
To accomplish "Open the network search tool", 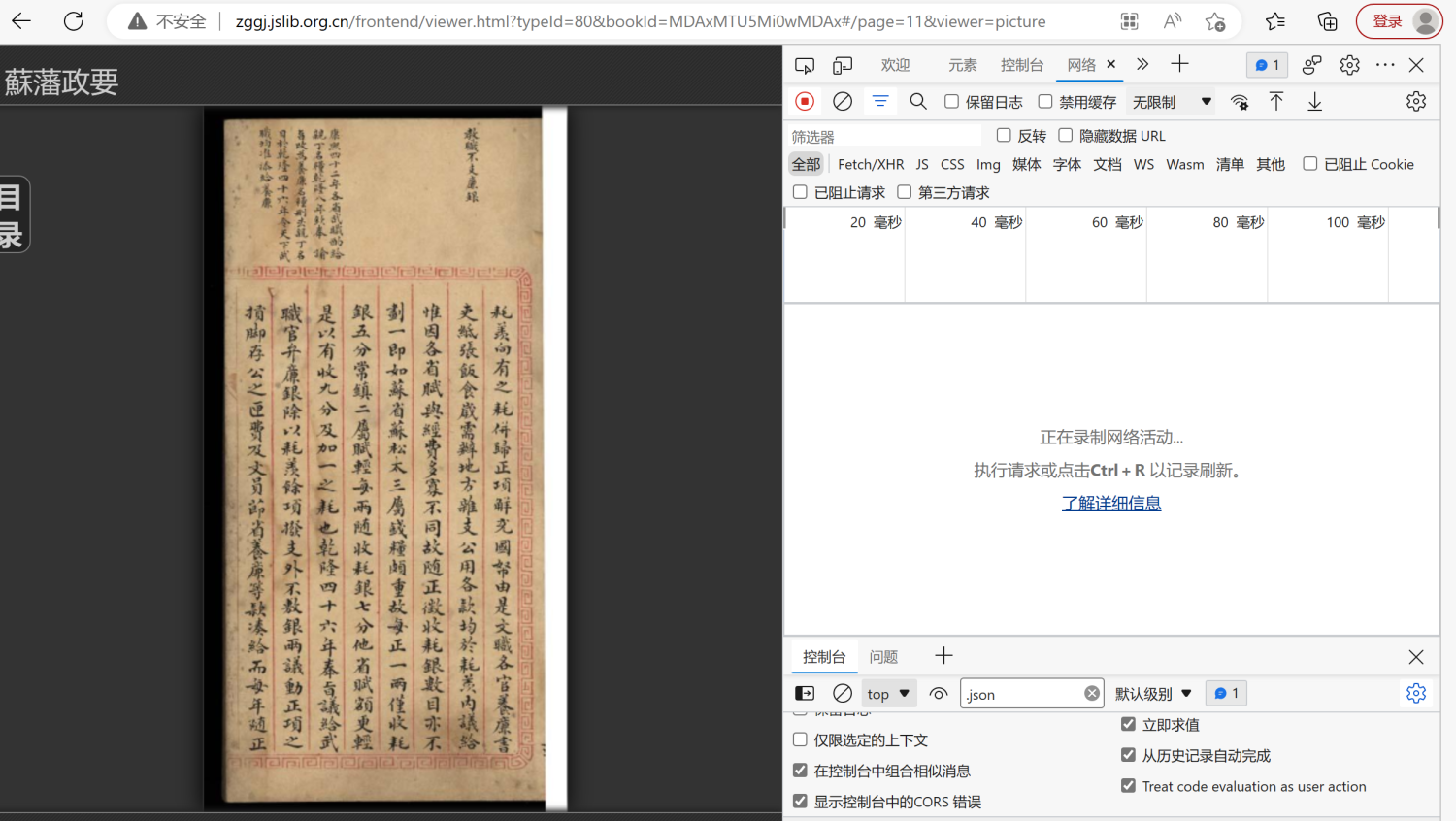I will 917,101.
